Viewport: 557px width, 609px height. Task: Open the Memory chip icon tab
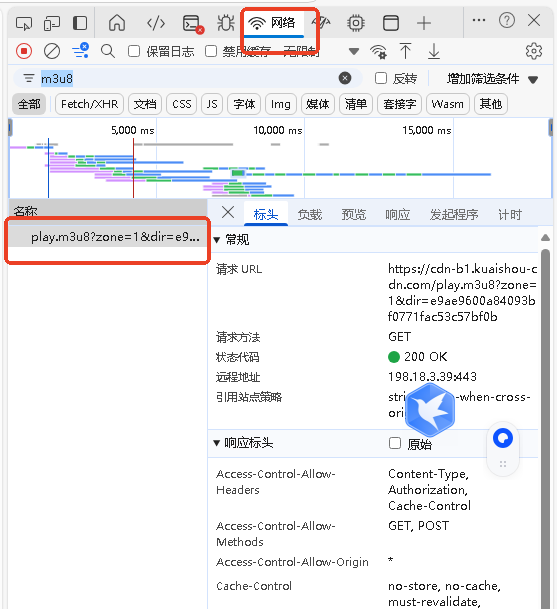coord(356,23)
